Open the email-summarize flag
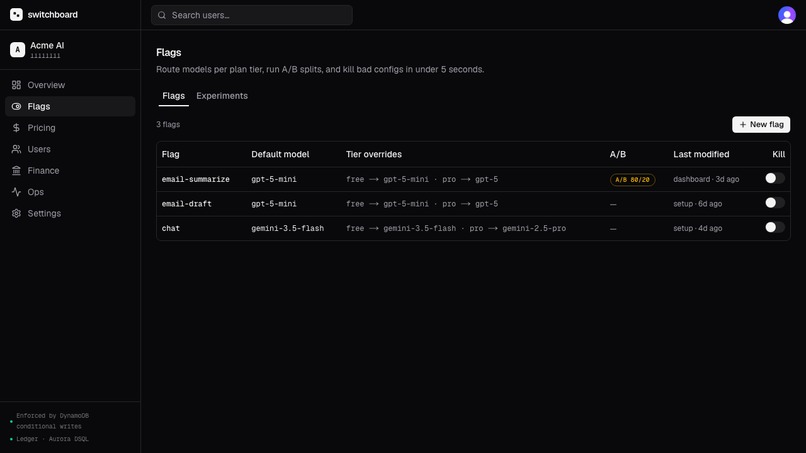 tap(195, 179)
